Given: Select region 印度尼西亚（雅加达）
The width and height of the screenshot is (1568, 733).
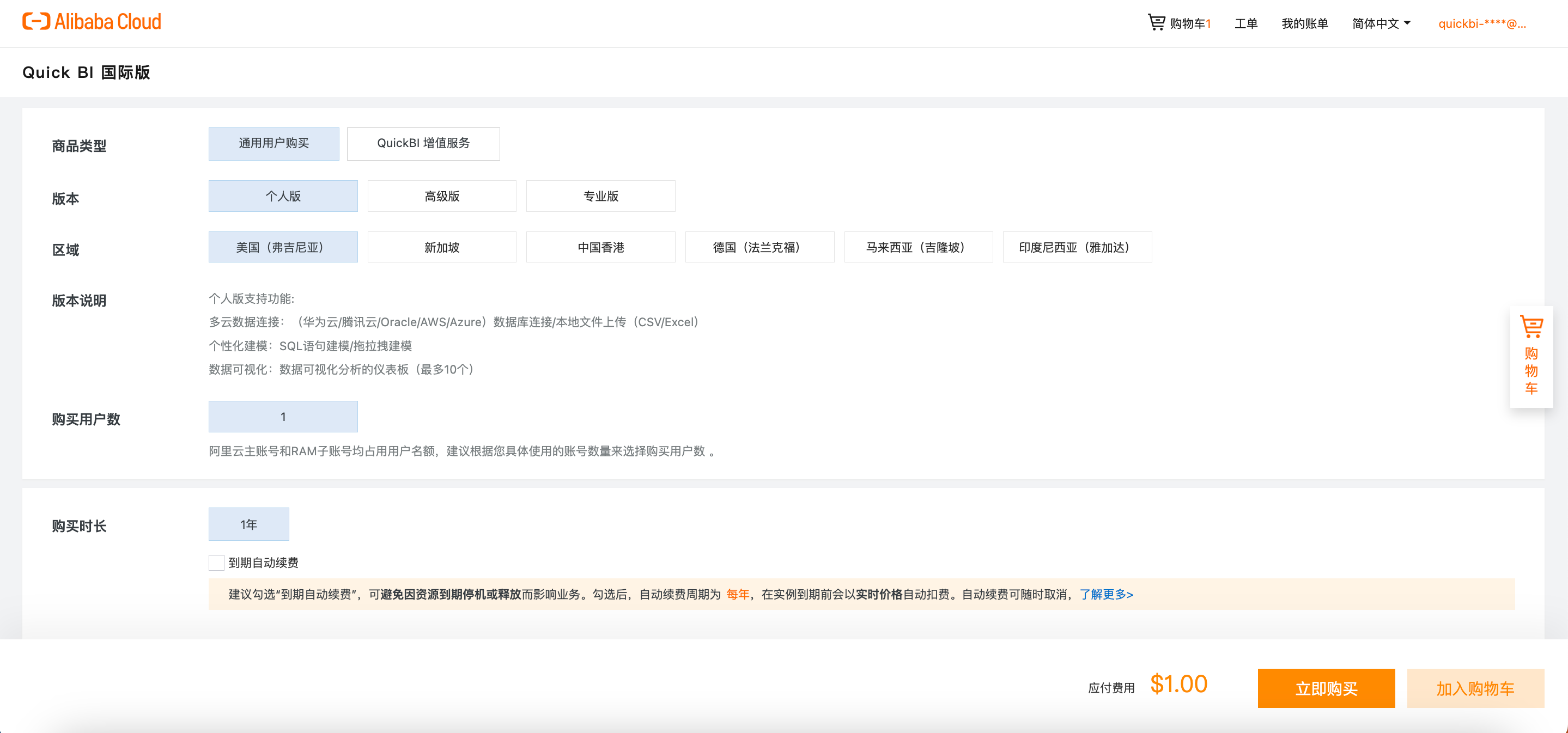Looking at the screenshot, I should [1078, 247].
